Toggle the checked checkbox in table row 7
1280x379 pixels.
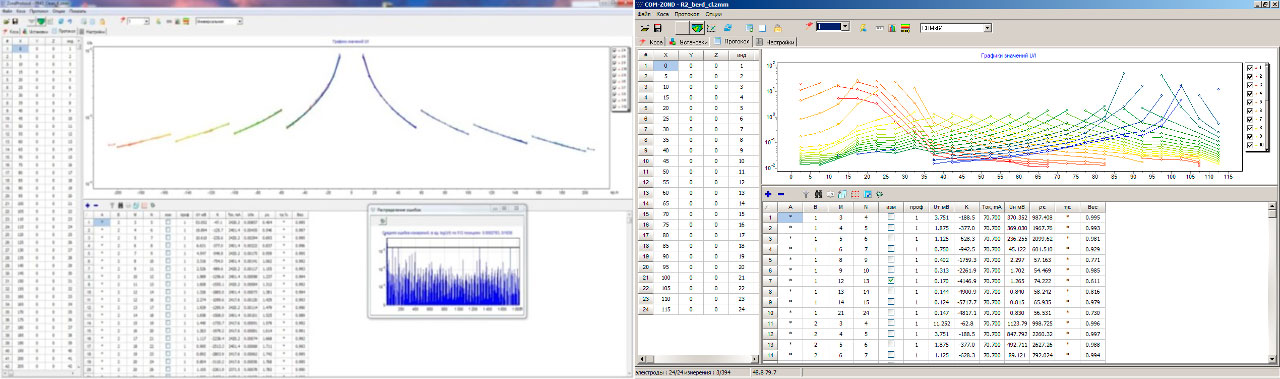(891, 282)
